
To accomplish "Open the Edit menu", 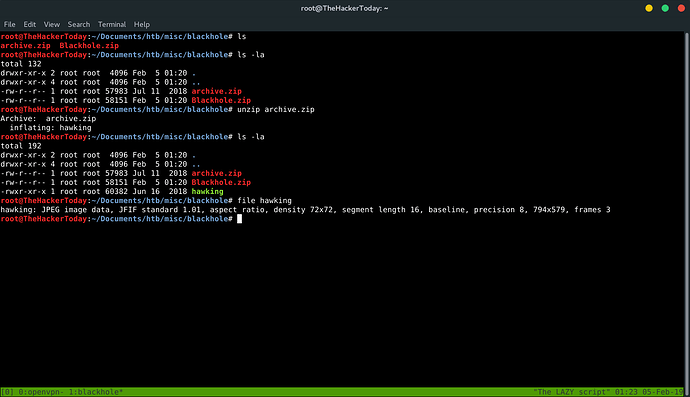I will pos(29,24).
